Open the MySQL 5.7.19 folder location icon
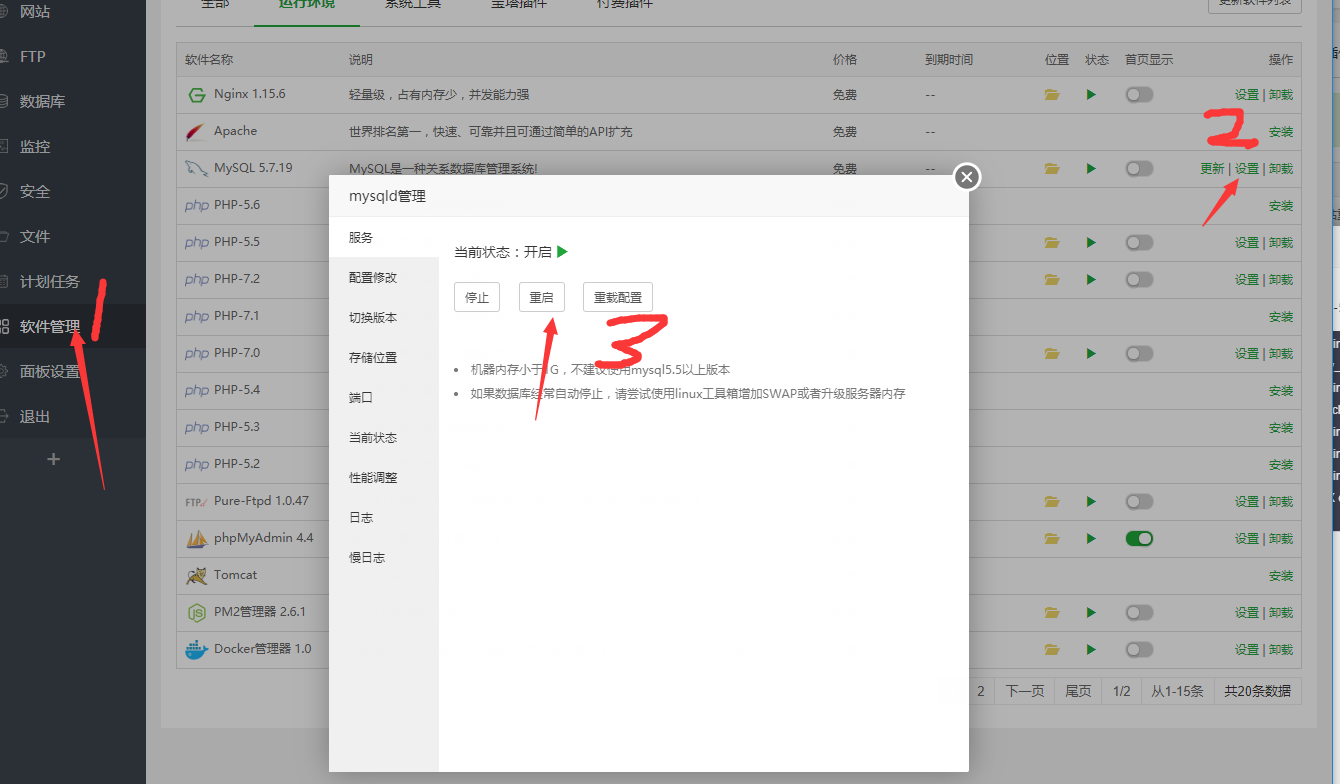This screenshot has height=784, width=1340. pos(1051,169)
